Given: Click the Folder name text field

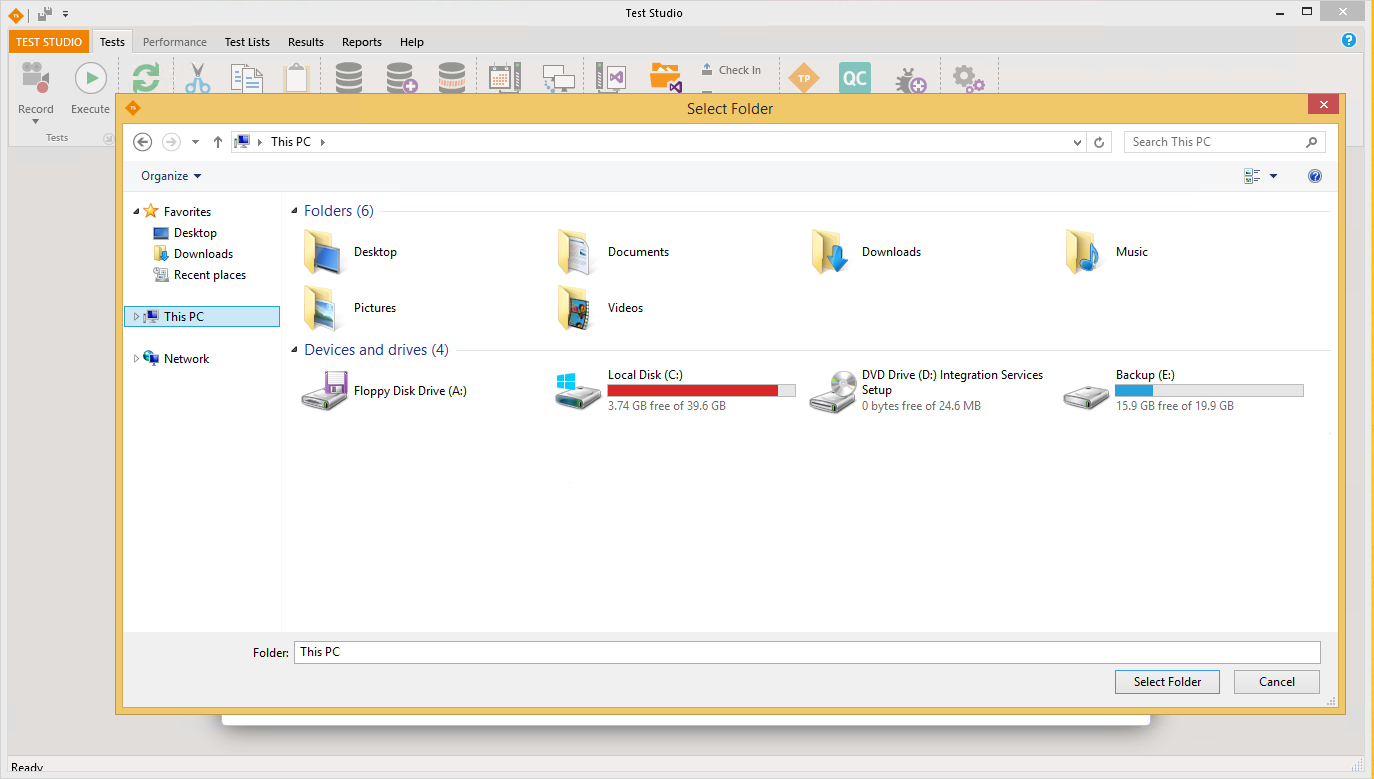Looking at the screenshot, I should pos(807,652).
